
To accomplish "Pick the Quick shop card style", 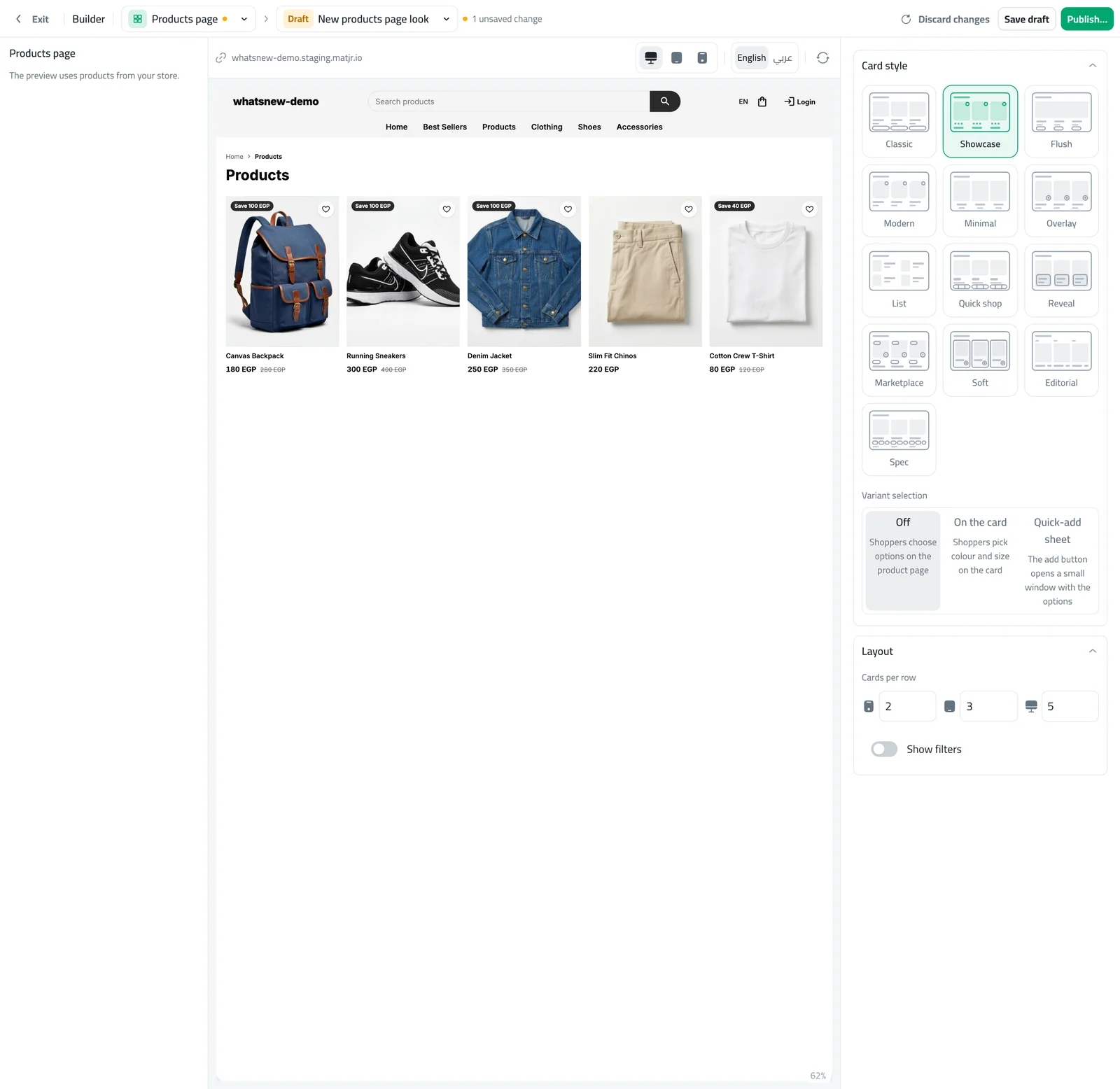I will (980, 281).
